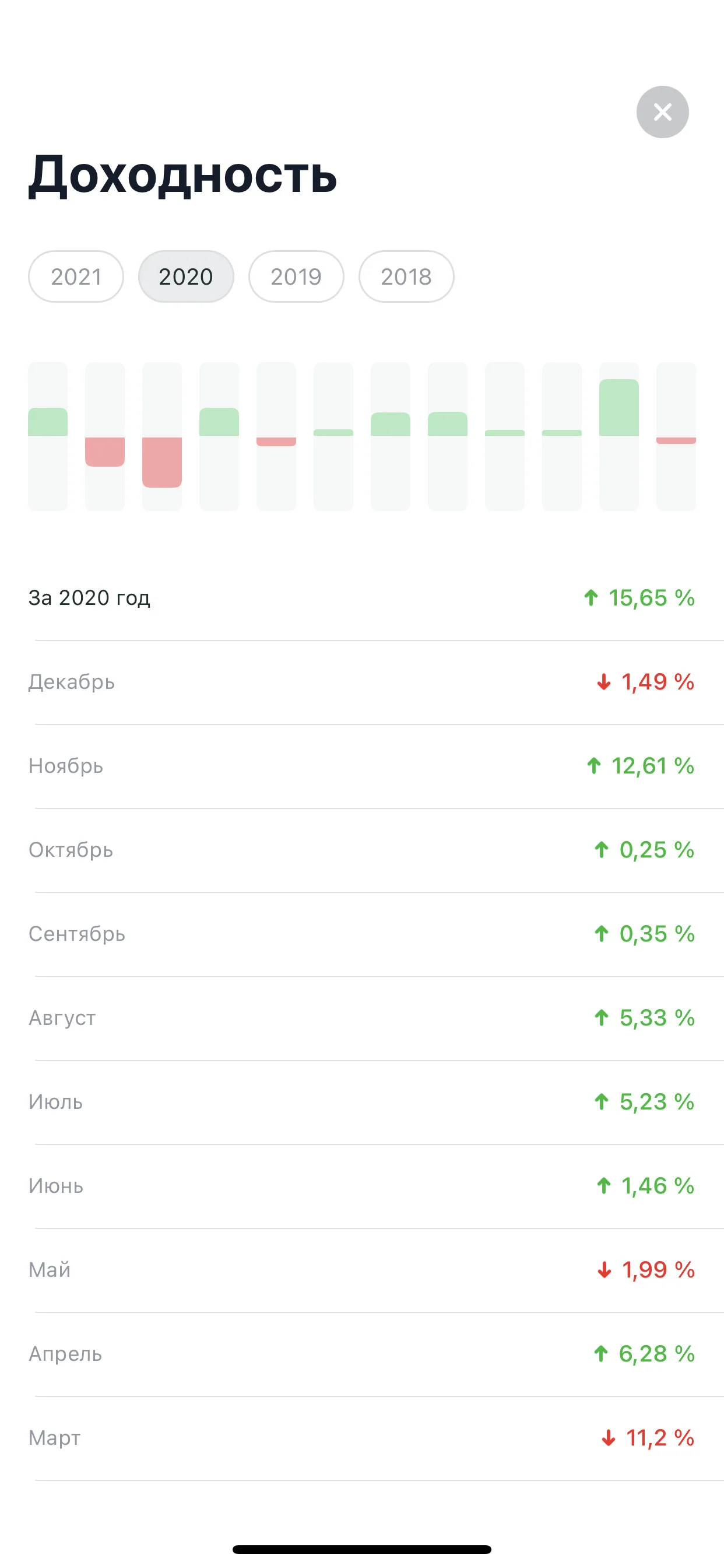Switch to the 2018 year chip

tap(406, 276)
